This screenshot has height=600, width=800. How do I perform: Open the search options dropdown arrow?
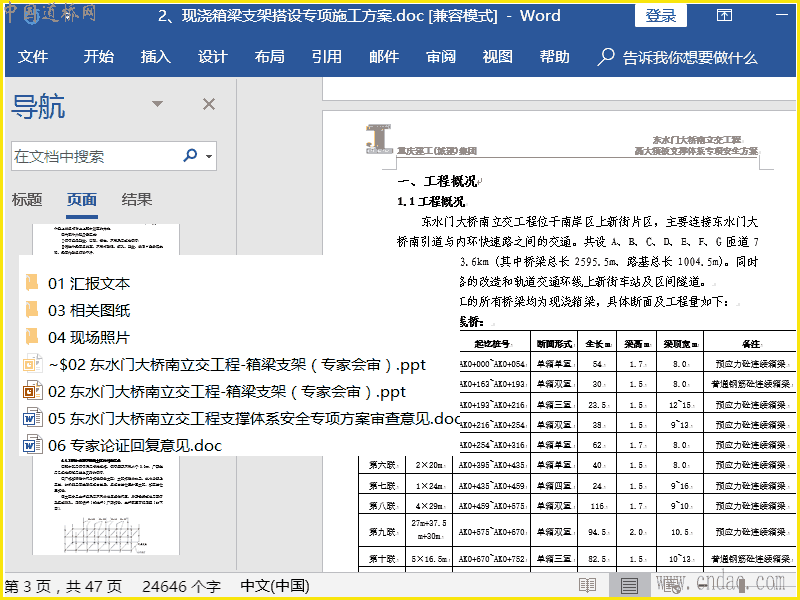pos(209,157)
